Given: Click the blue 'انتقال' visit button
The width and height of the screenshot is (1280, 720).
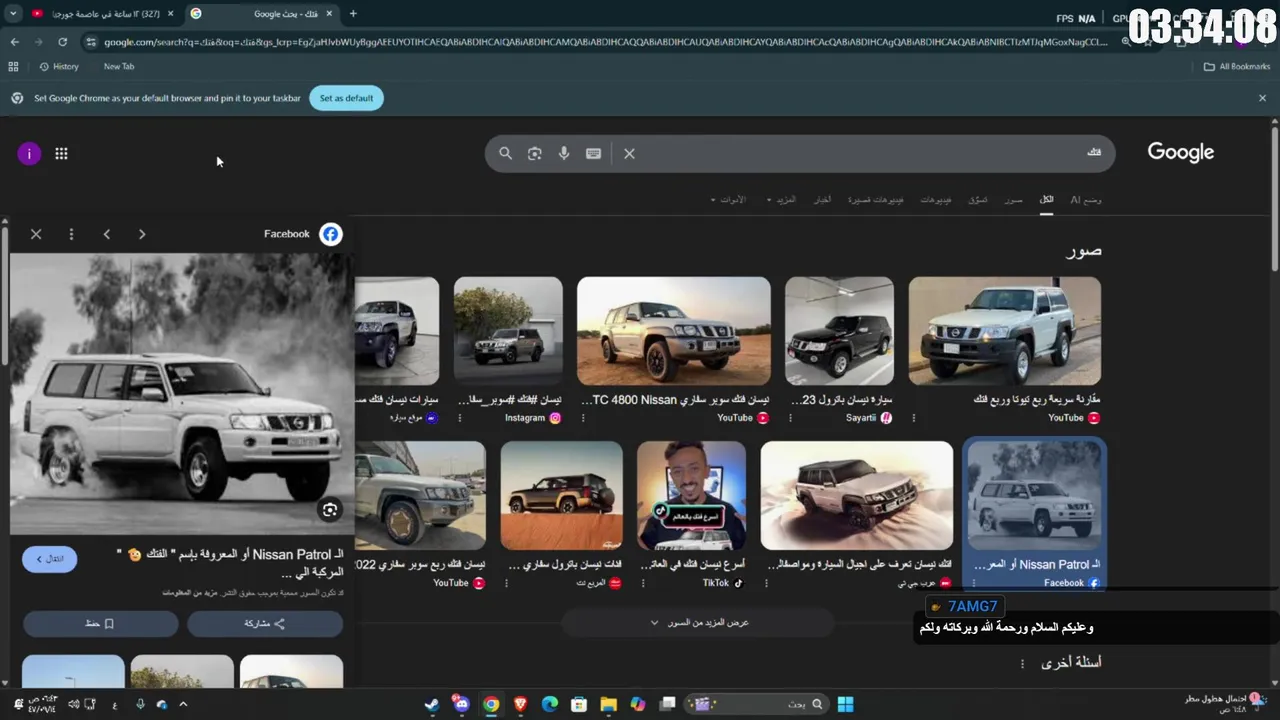Looking at the screenshot, I should point(50,559).
